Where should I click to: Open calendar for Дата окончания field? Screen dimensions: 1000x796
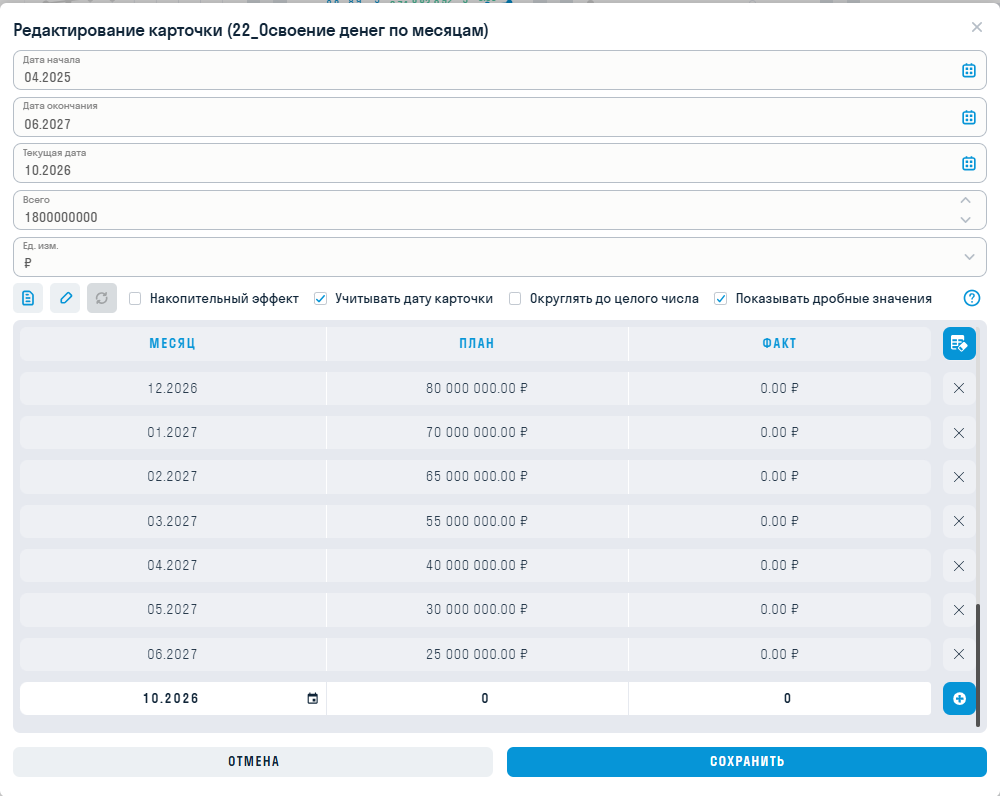[968, 117]
